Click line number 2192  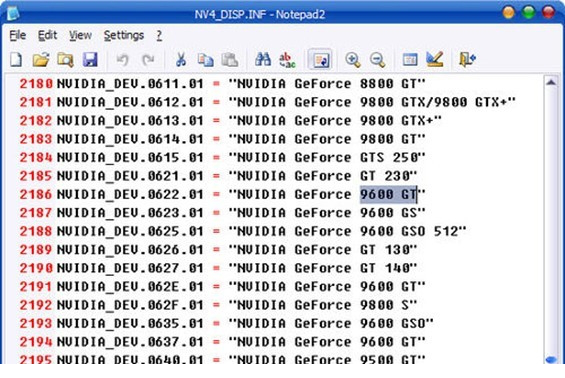36,305
